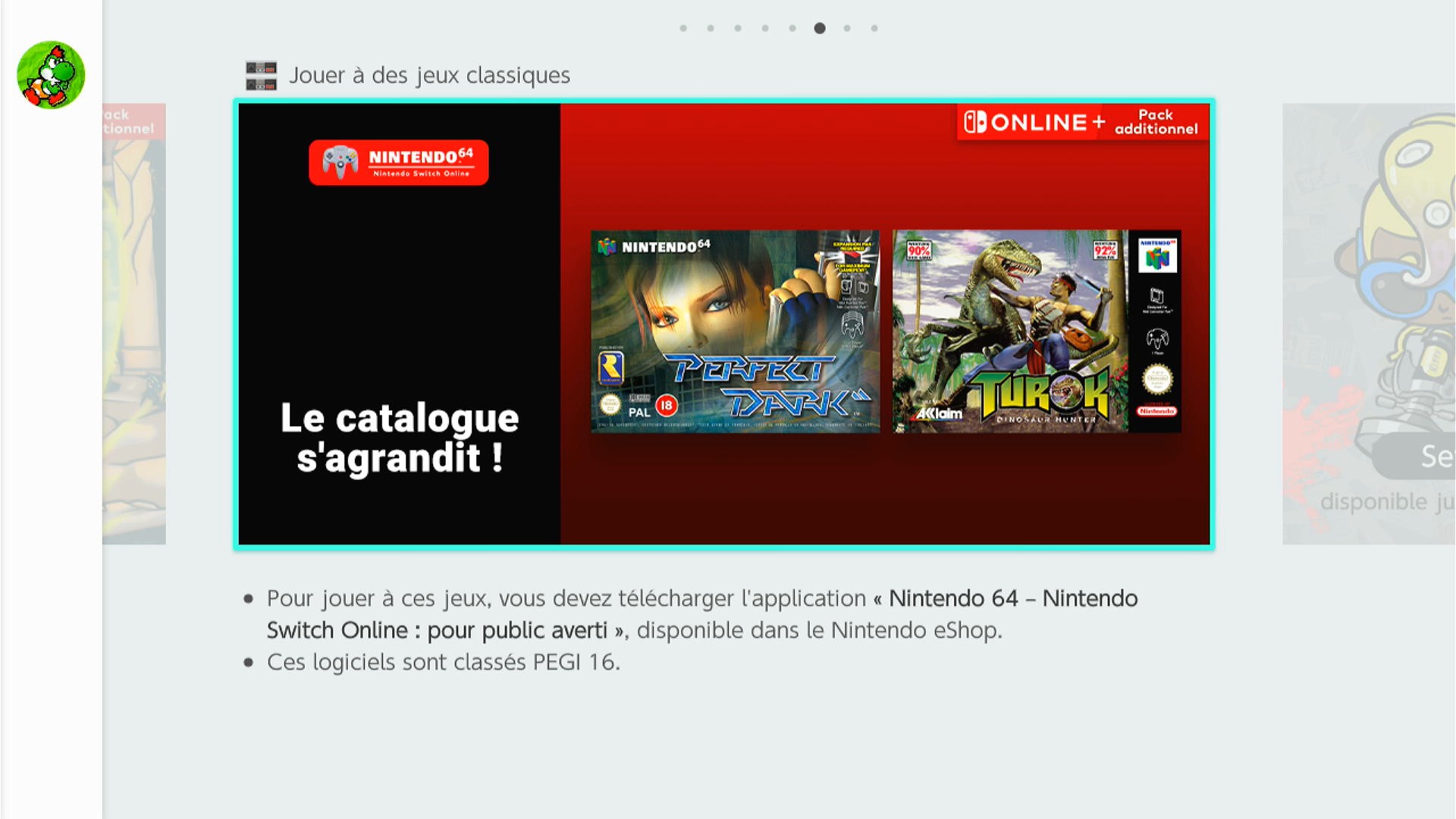Show the previous news card on the left

pyautogui.click(x=134, y=324)
